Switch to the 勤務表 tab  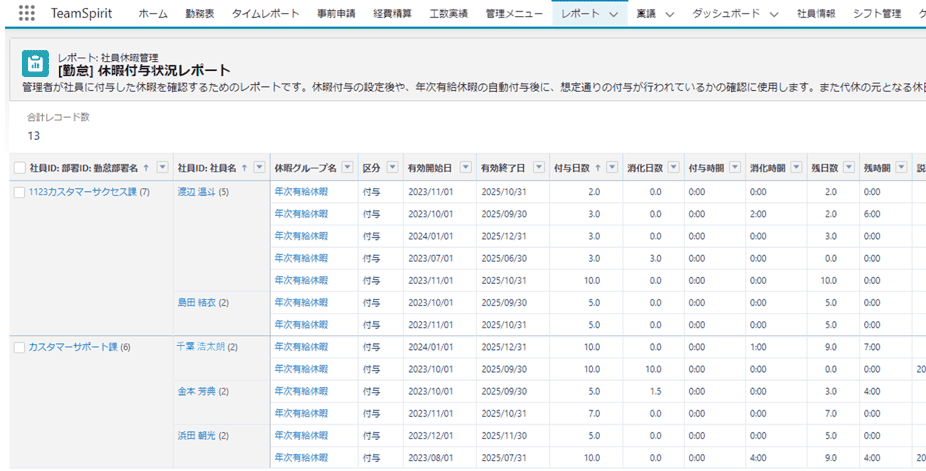tap(199, 14)
